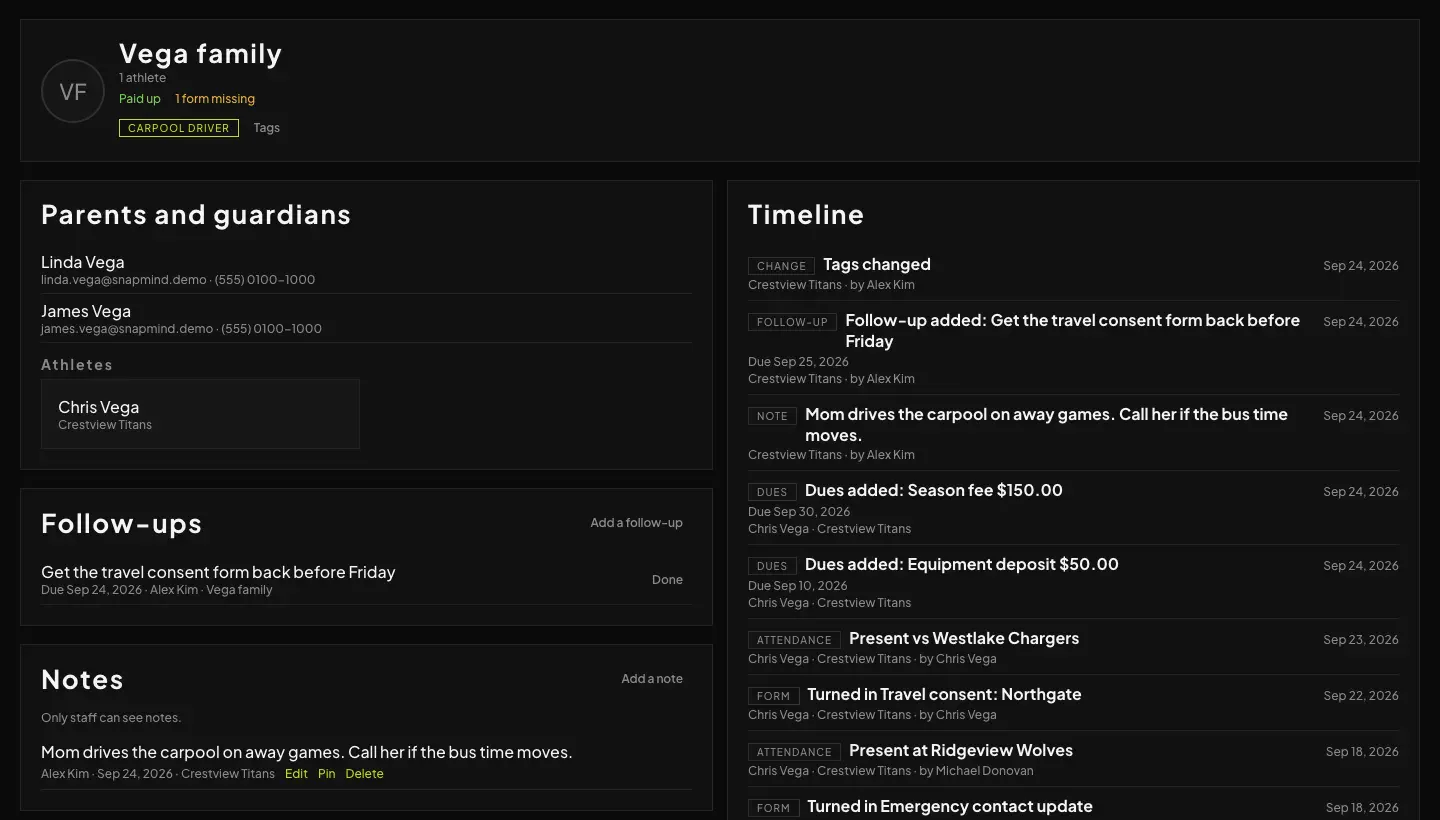
Task: Select parent James Vega's name
Action: pyautogui.click(x=86, y=311)
